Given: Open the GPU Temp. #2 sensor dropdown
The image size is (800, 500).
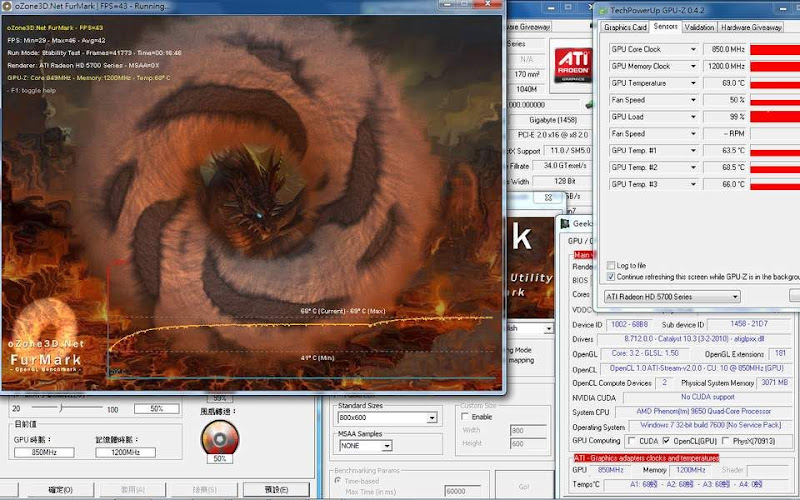Looking at the screenshot, I should tap(693, 167).
